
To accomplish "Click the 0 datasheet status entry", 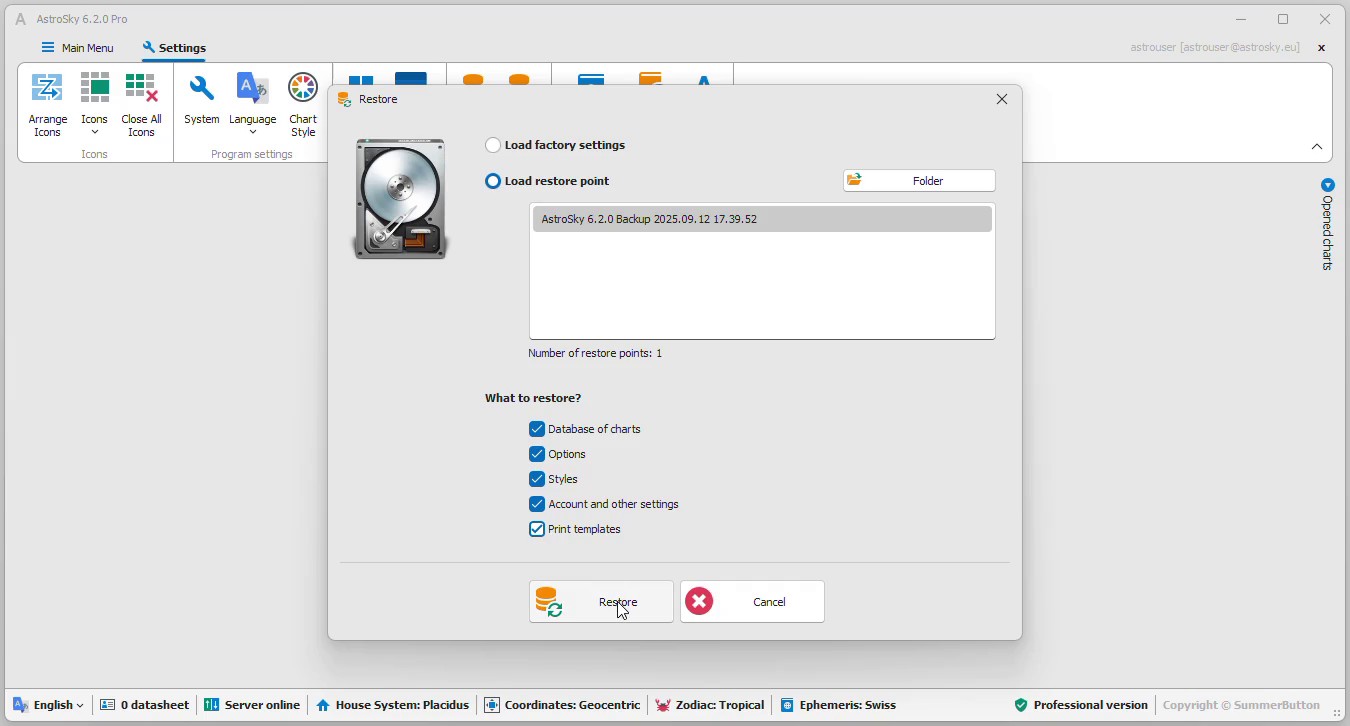I will click(144, 705).
